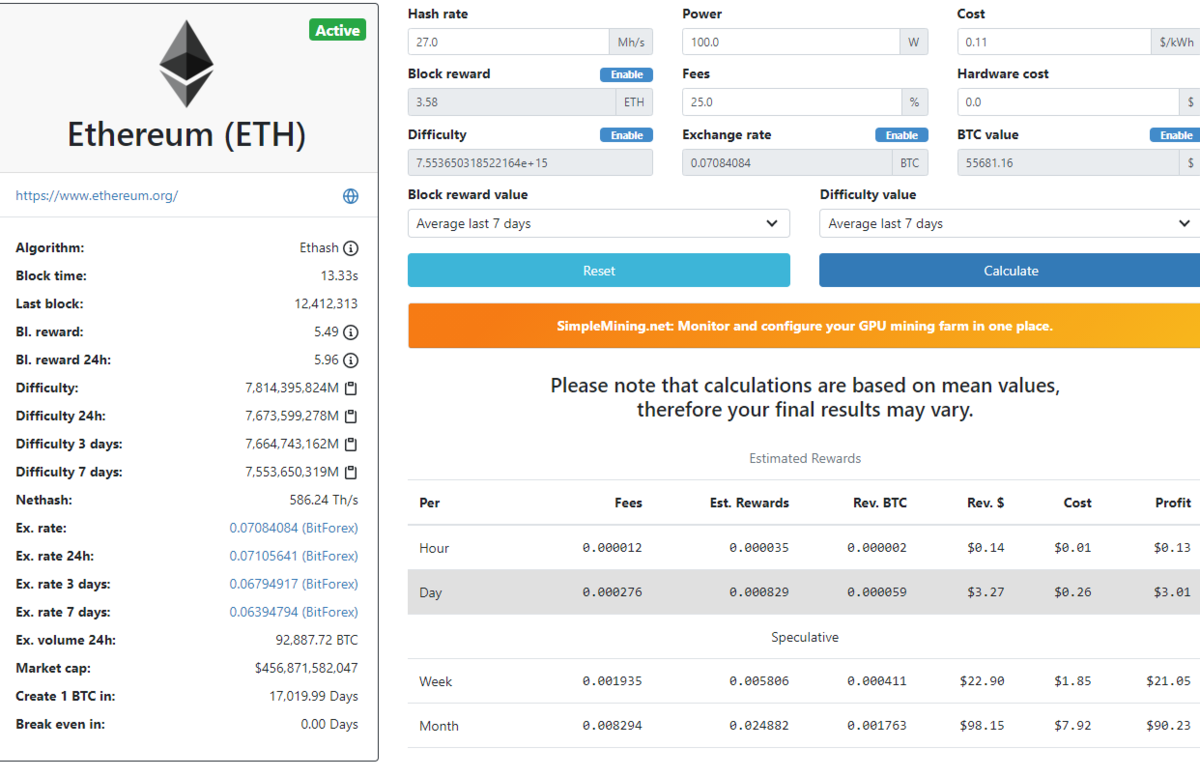Toggle Enable for Difficulty field

click(627, 135)
